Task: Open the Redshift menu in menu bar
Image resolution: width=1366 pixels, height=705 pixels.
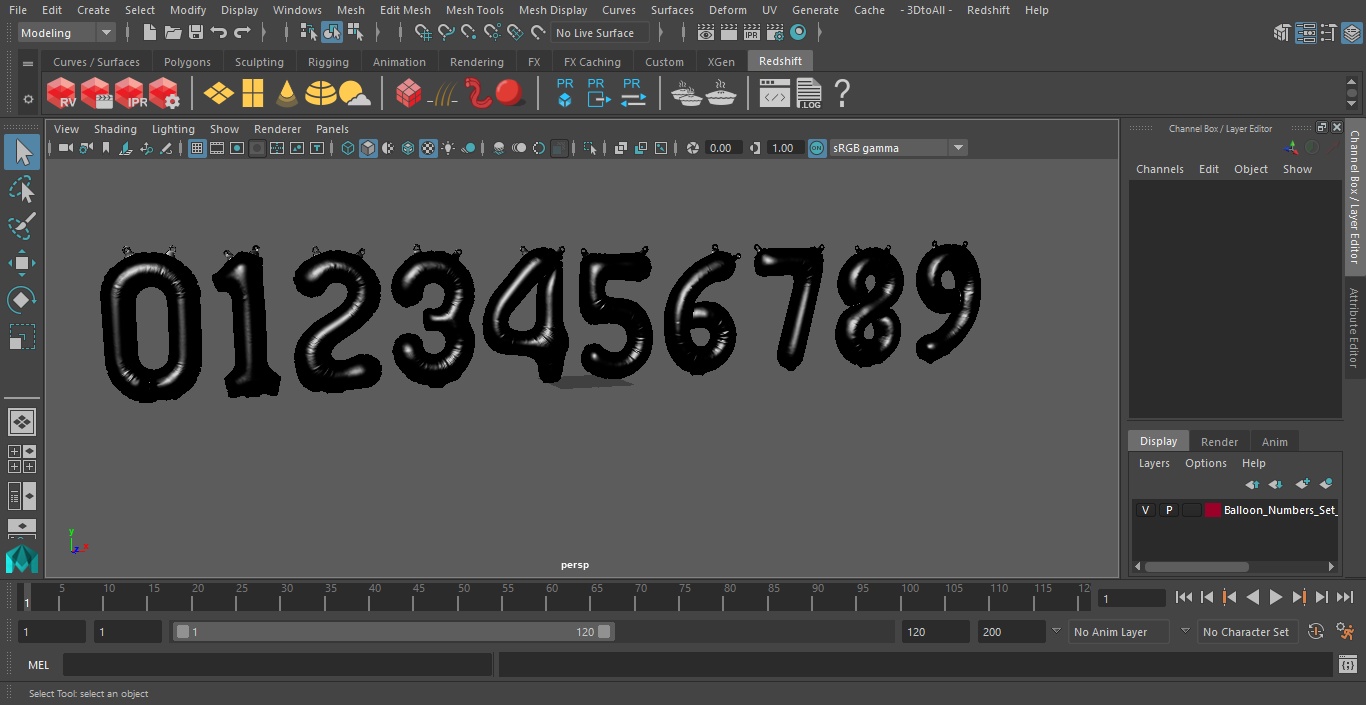Action: (988, 10)
